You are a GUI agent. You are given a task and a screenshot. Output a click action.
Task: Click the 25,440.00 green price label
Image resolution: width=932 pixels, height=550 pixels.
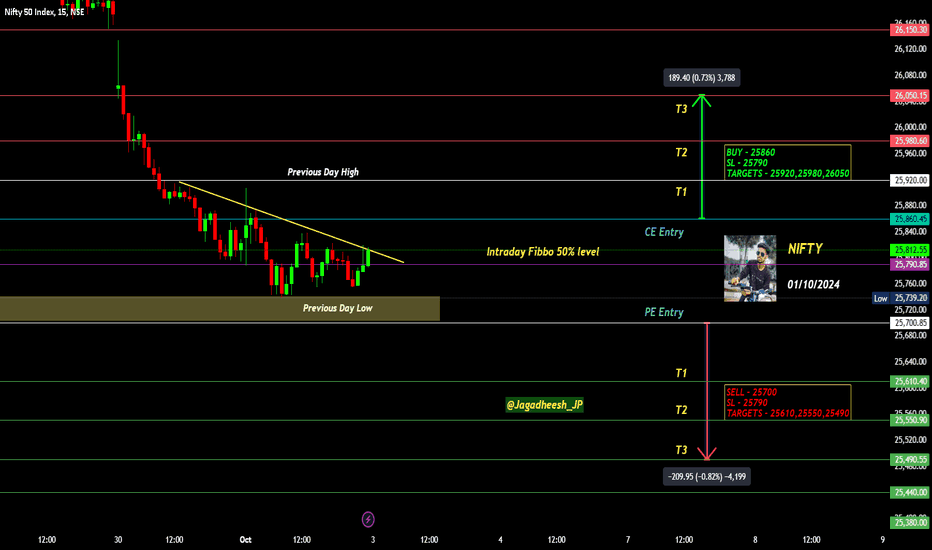(909, 492)
